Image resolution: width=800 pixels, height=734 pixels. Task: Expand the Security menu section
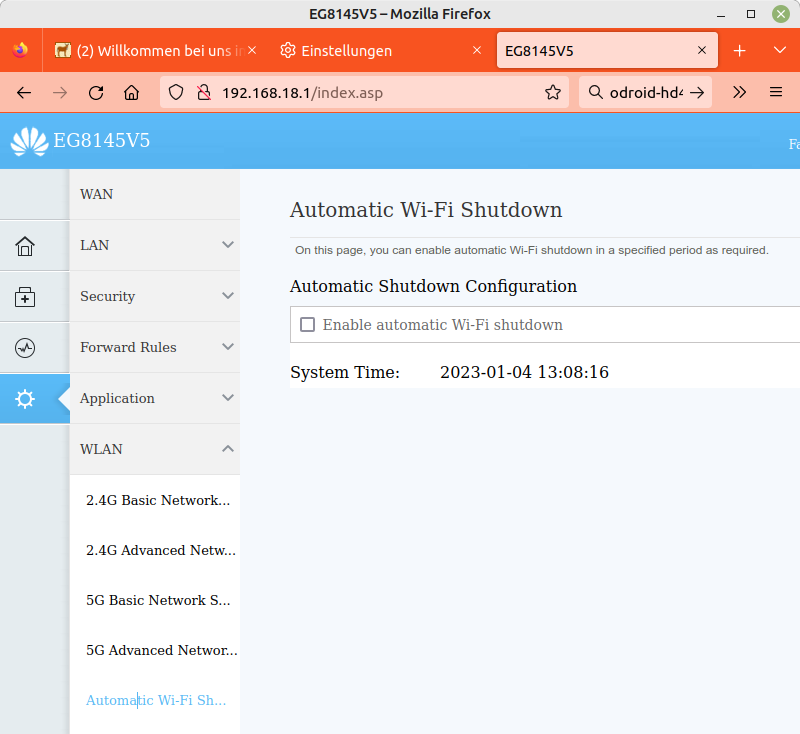tap(154, 296)
